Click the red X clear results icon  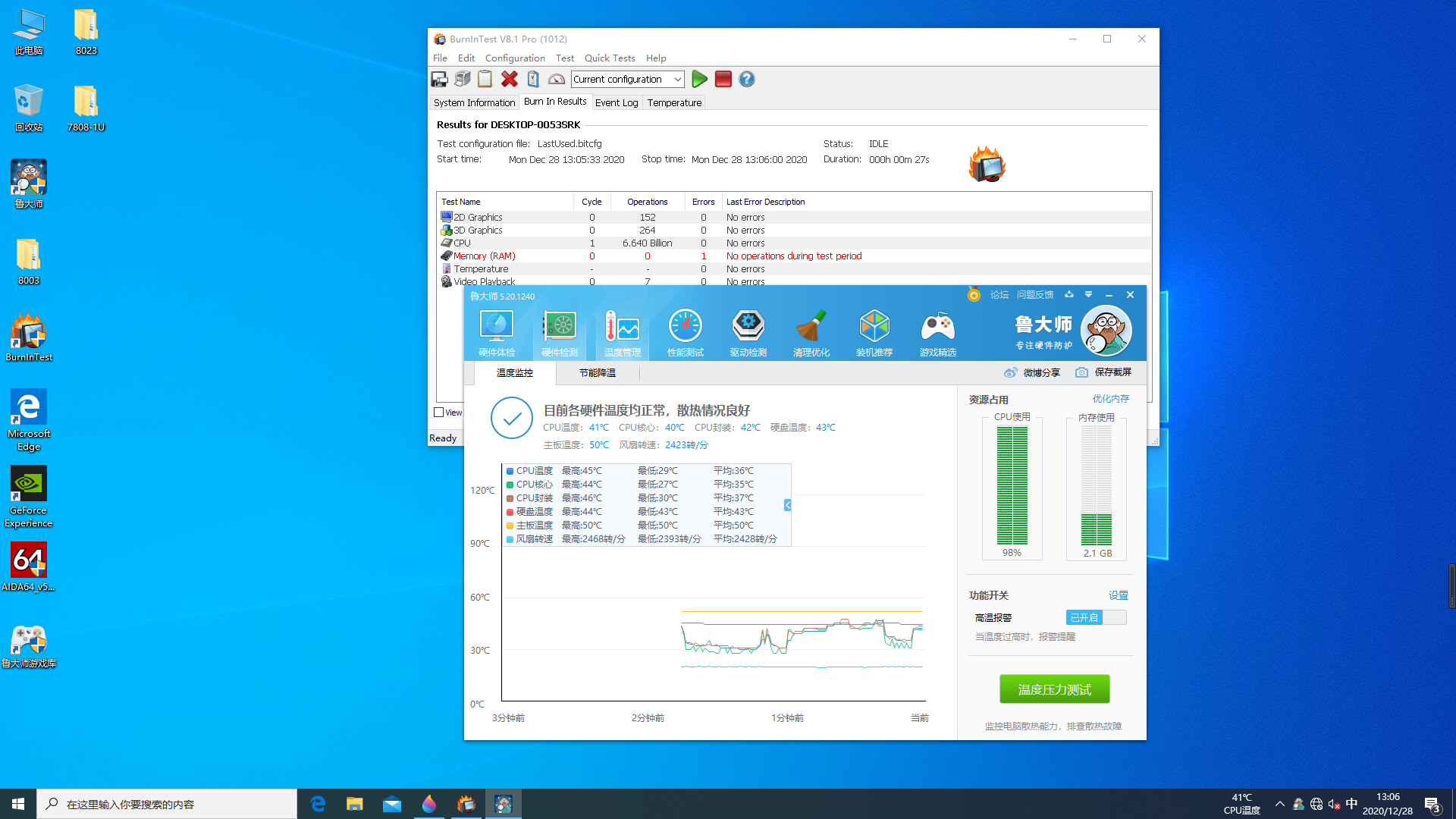pos(510,79)
